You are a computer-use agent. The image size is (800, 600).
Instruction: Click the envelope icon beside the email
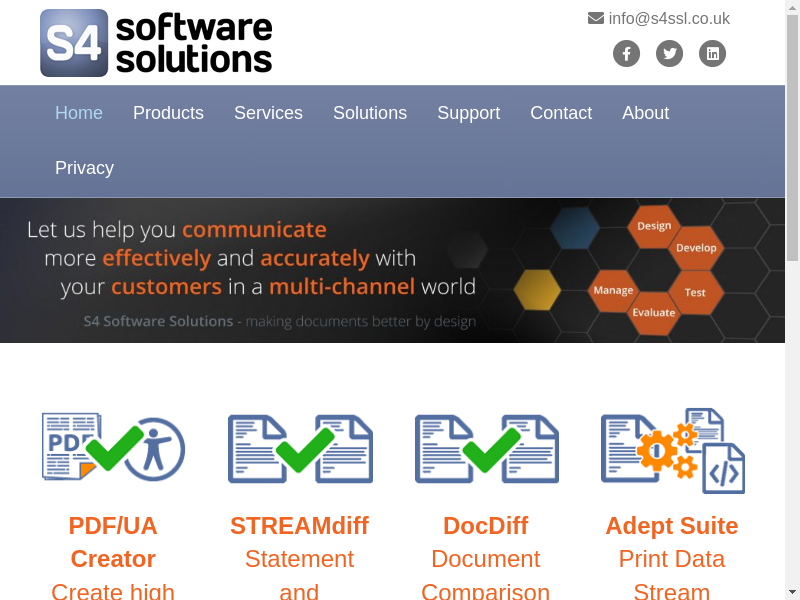click(x=596, y=18)
